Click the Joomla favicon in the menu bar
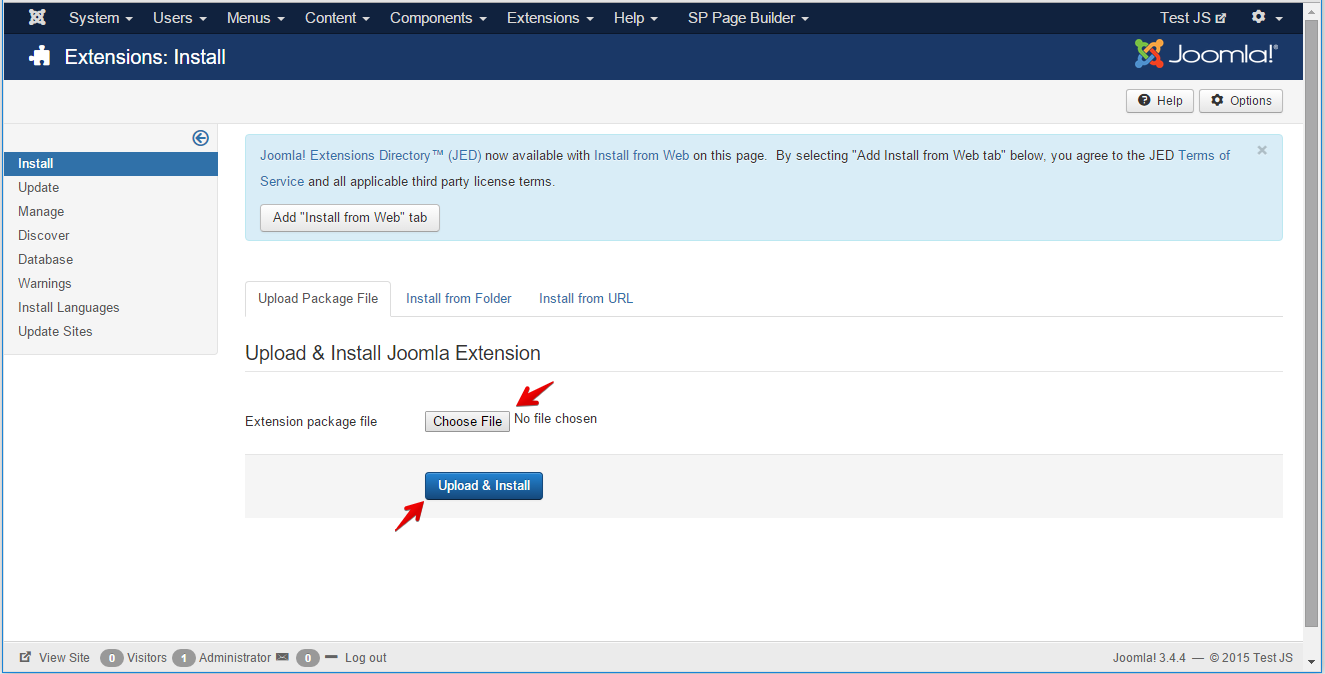 [36, 16]
